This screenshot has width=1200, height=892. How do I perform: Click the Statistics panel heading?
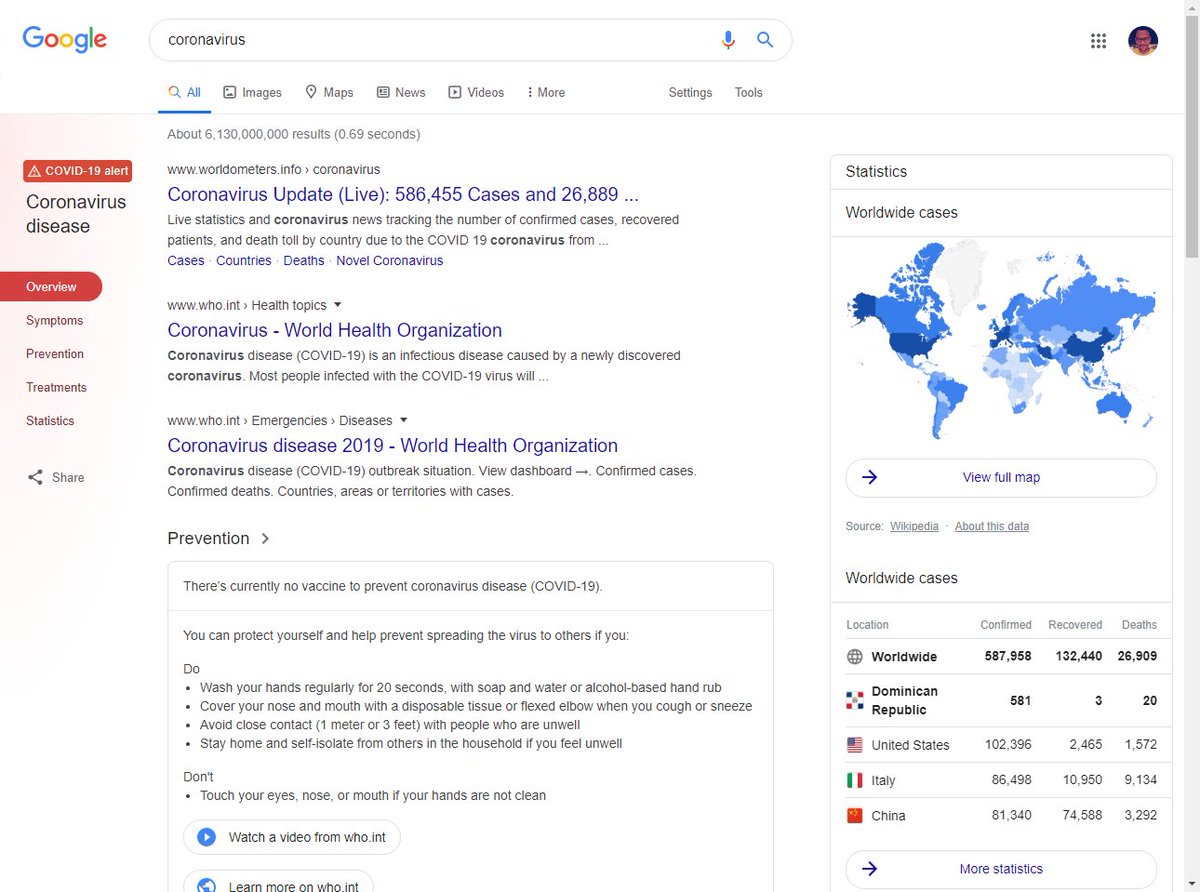click(876, 171)
